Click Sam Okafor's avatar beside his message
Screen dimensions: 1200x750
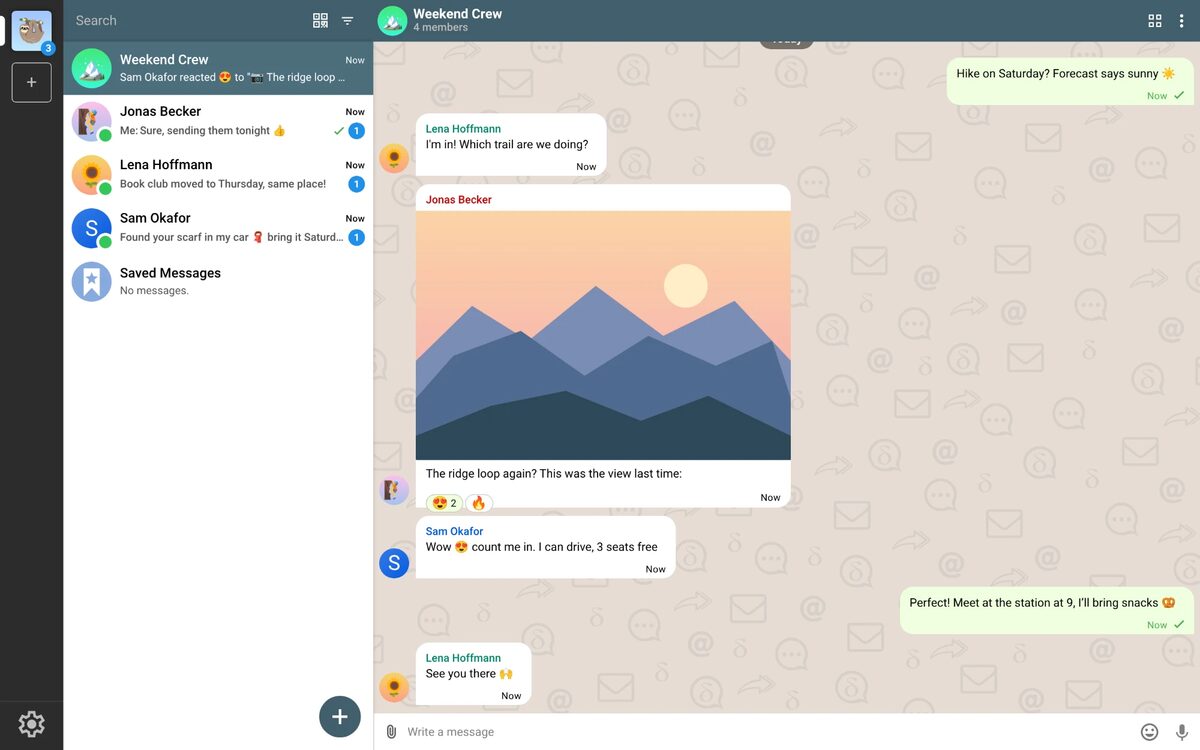click(x=394, y=563)
